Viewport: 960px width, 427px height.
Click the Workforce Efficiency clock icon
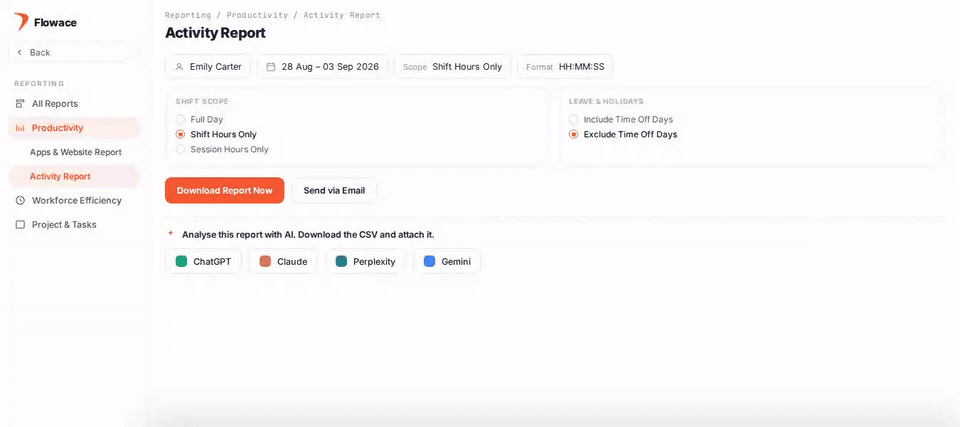20,200
